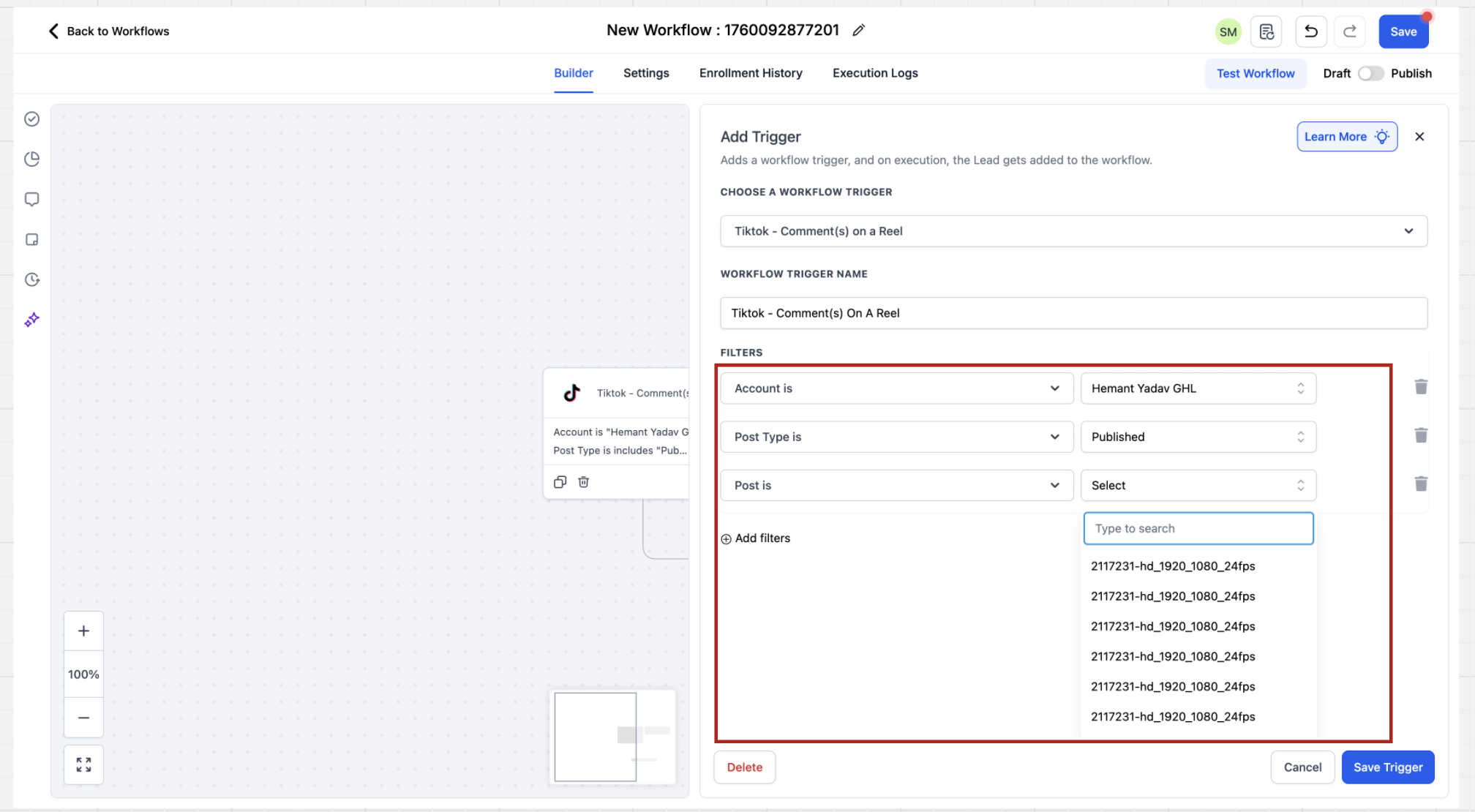Click the pencil icon to rename workflow
Image resolution: width=1475 pixels, height=812 pixels.
click(858, 30)
